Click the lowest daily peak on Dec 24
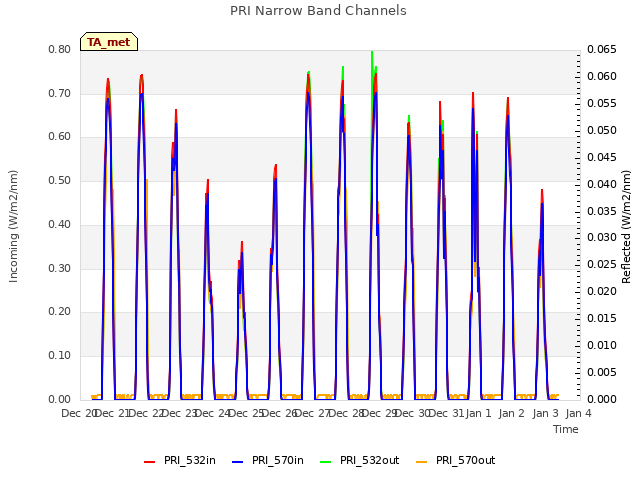 (242, 242)
